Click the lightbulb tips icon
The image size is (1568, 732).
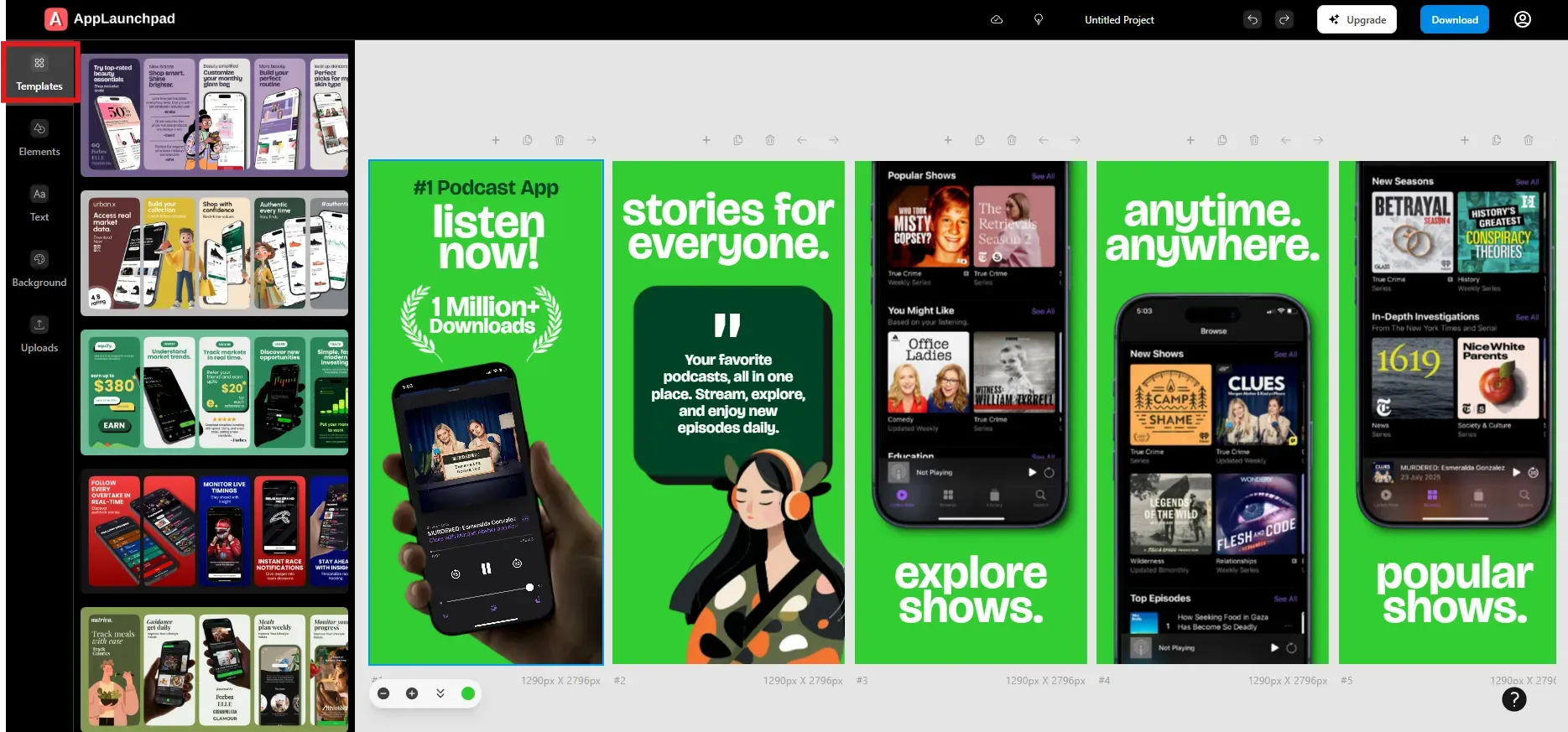1039,19
